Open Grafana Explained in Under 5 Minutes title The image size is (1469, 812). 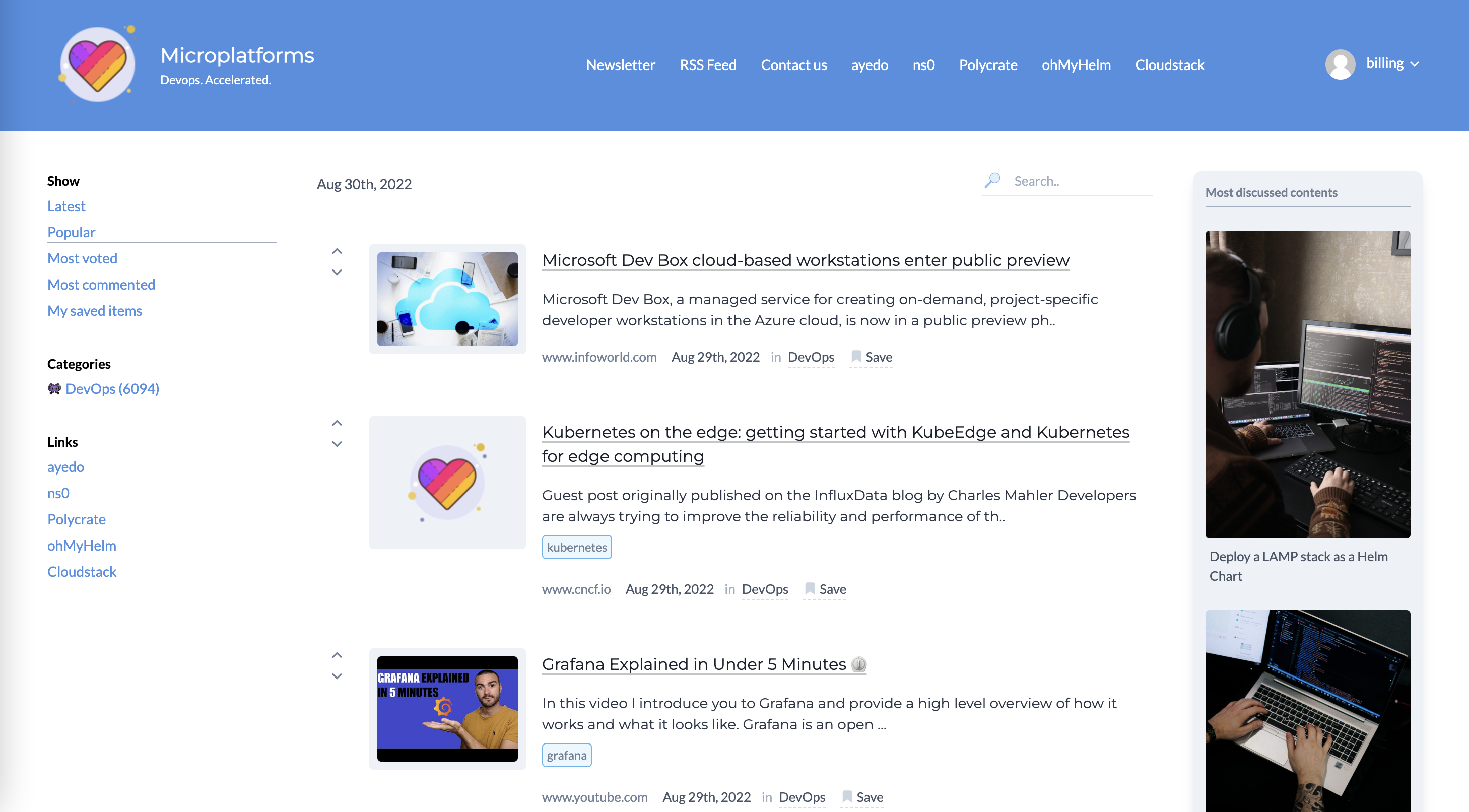click(x=704, y=664)
